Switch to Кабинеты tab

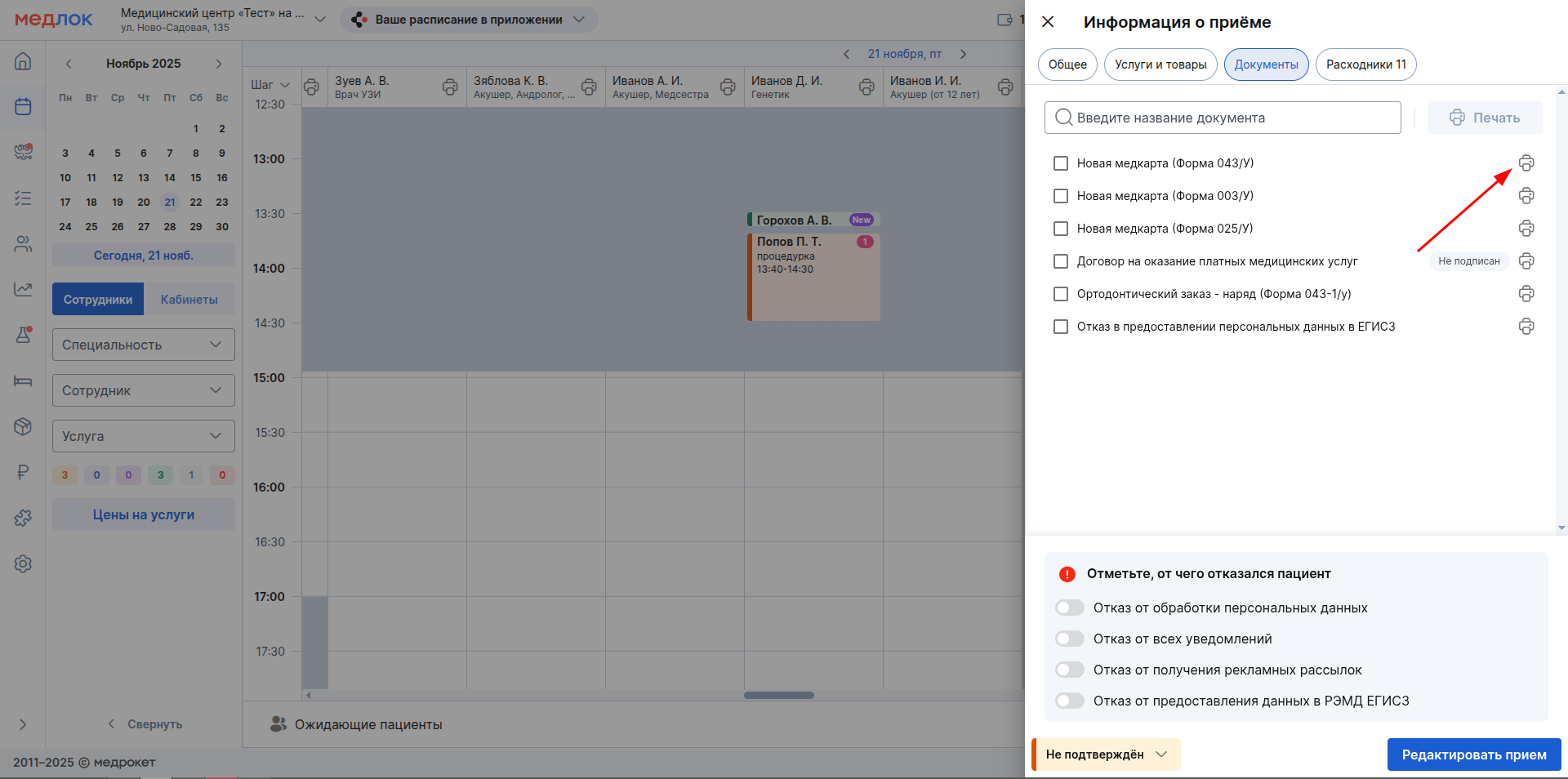pyautogui.click(x=189, y=300)
